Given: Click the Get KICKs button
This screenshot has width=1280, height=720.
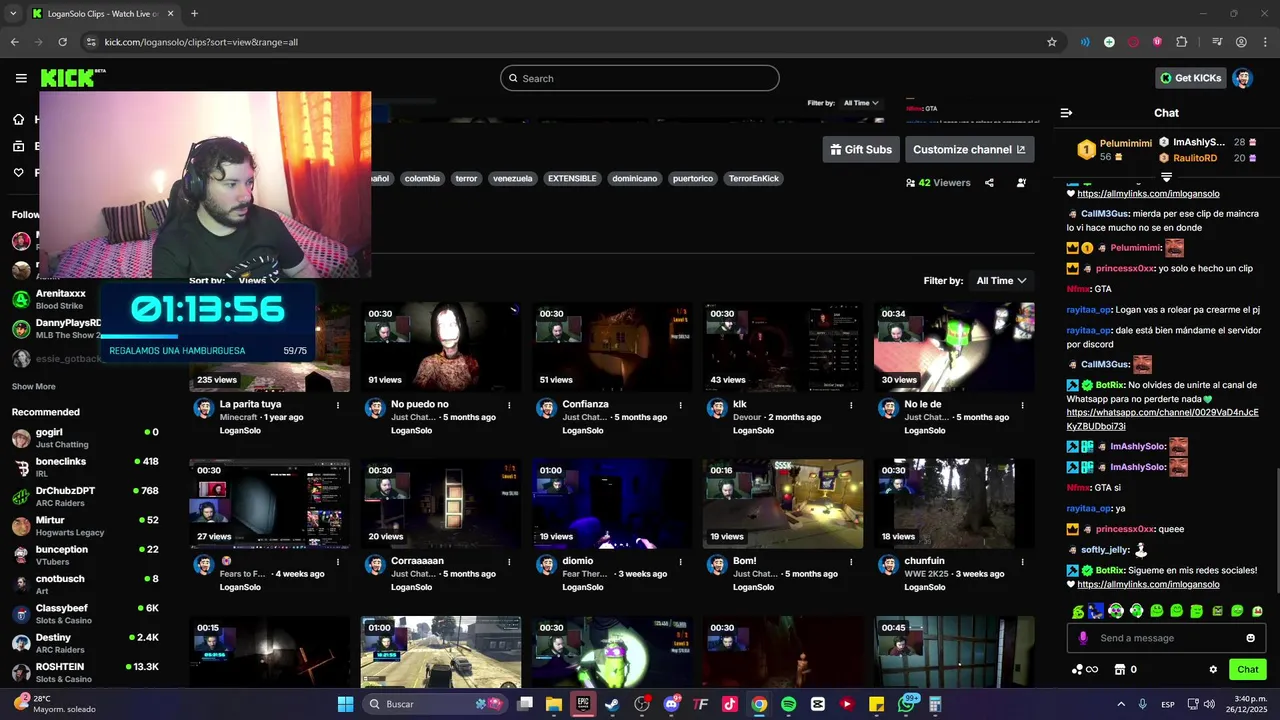Looking at the screenshot, I should pos(1190,78).
